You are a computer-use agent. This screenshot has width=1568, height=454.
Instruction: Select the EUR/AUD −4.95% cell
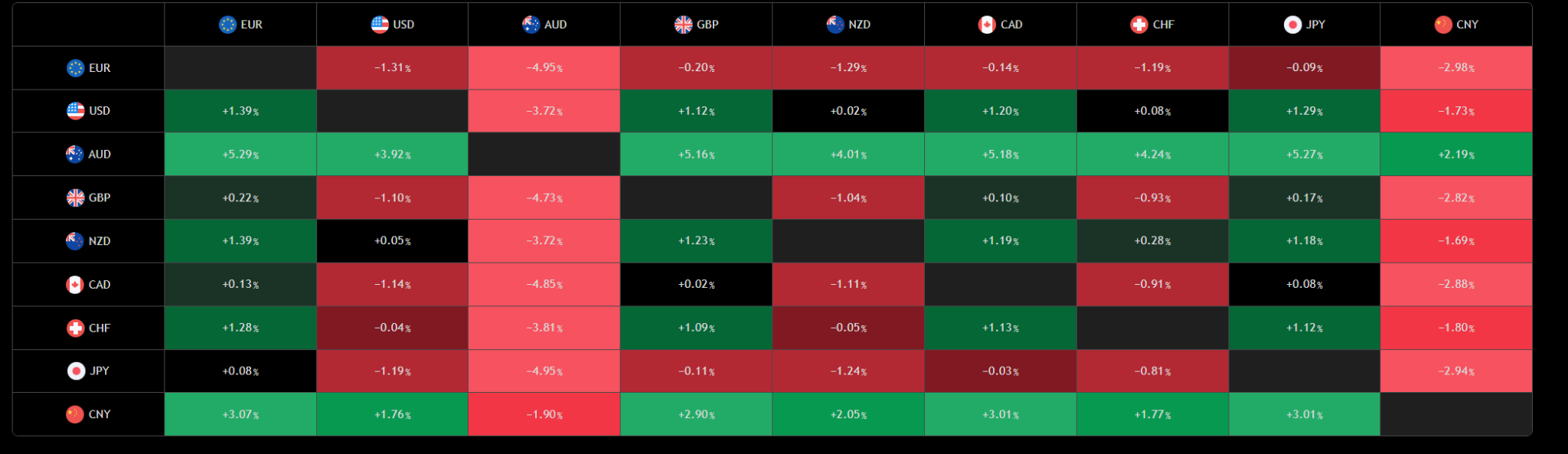tap(544, 68)
